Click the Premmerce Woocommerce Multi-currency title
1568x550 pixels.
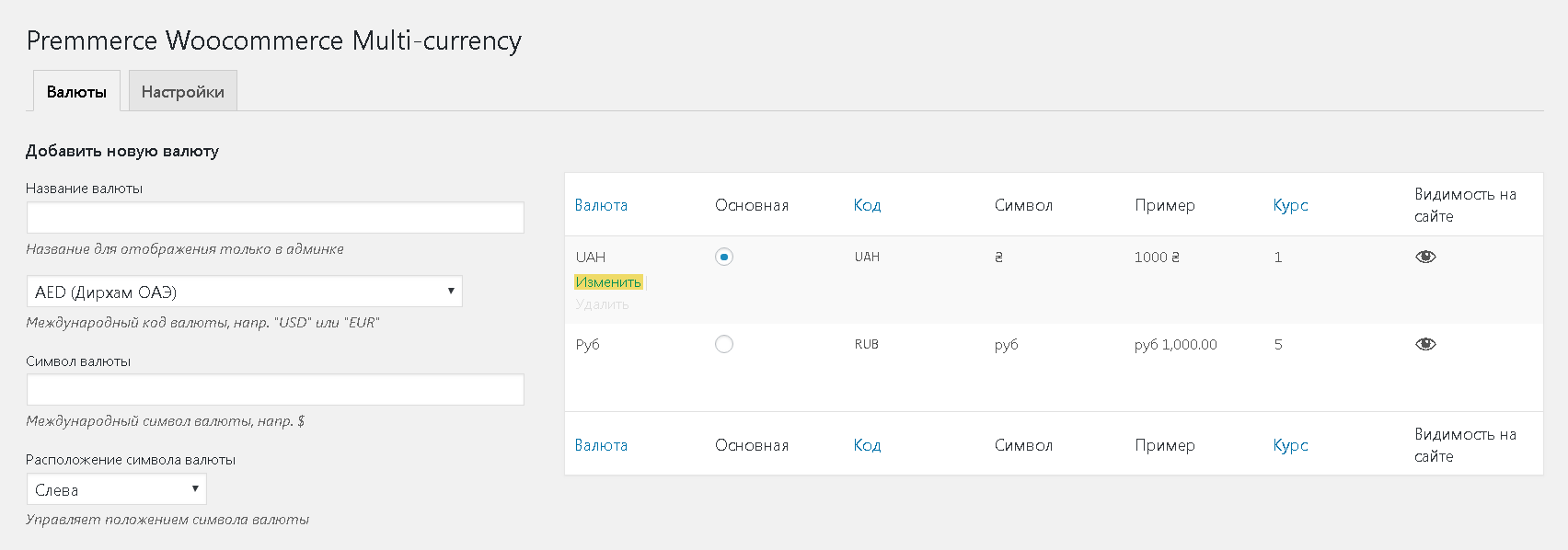click(274, 40)
